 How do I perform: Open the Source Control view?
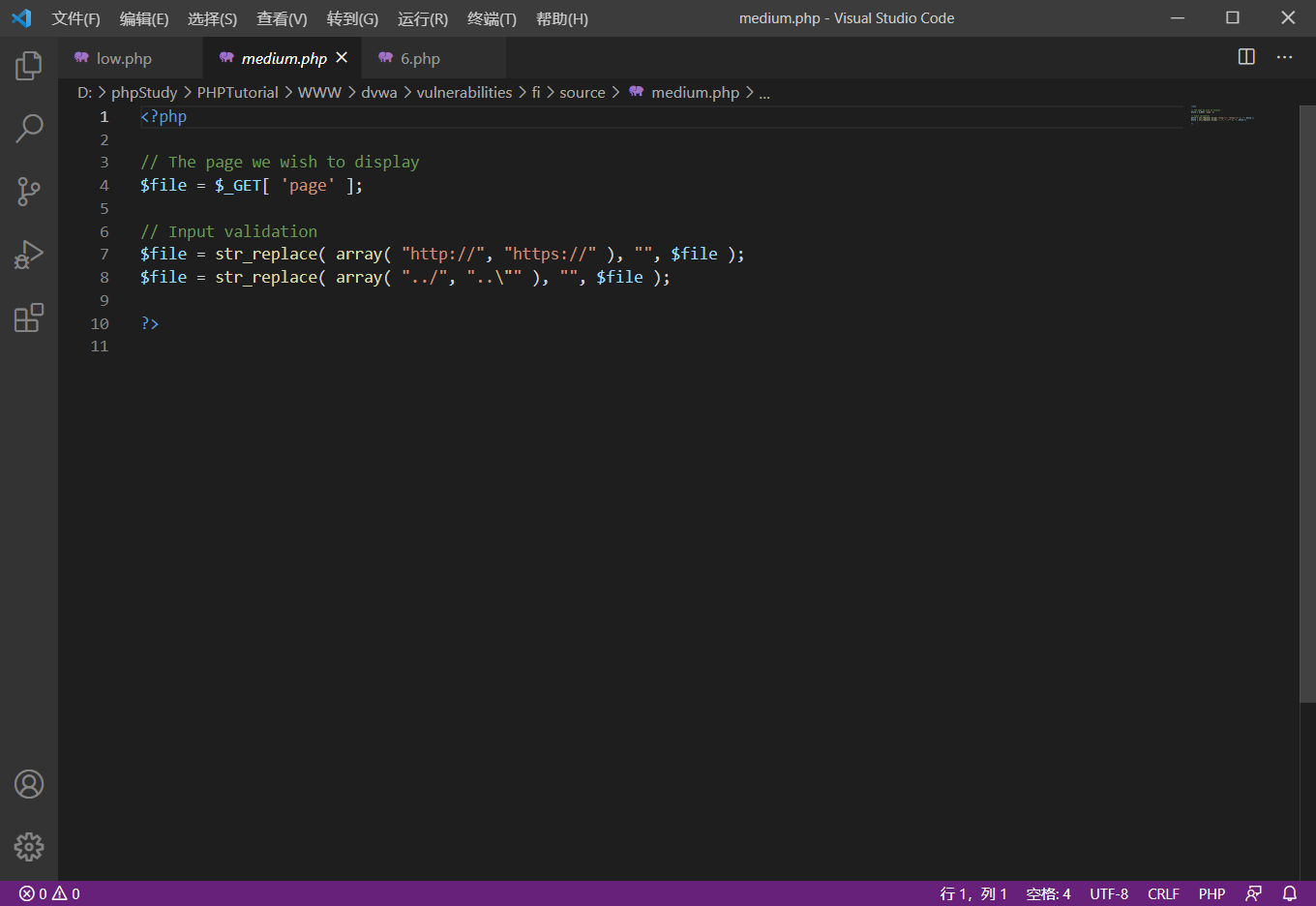tap(29, 191)
